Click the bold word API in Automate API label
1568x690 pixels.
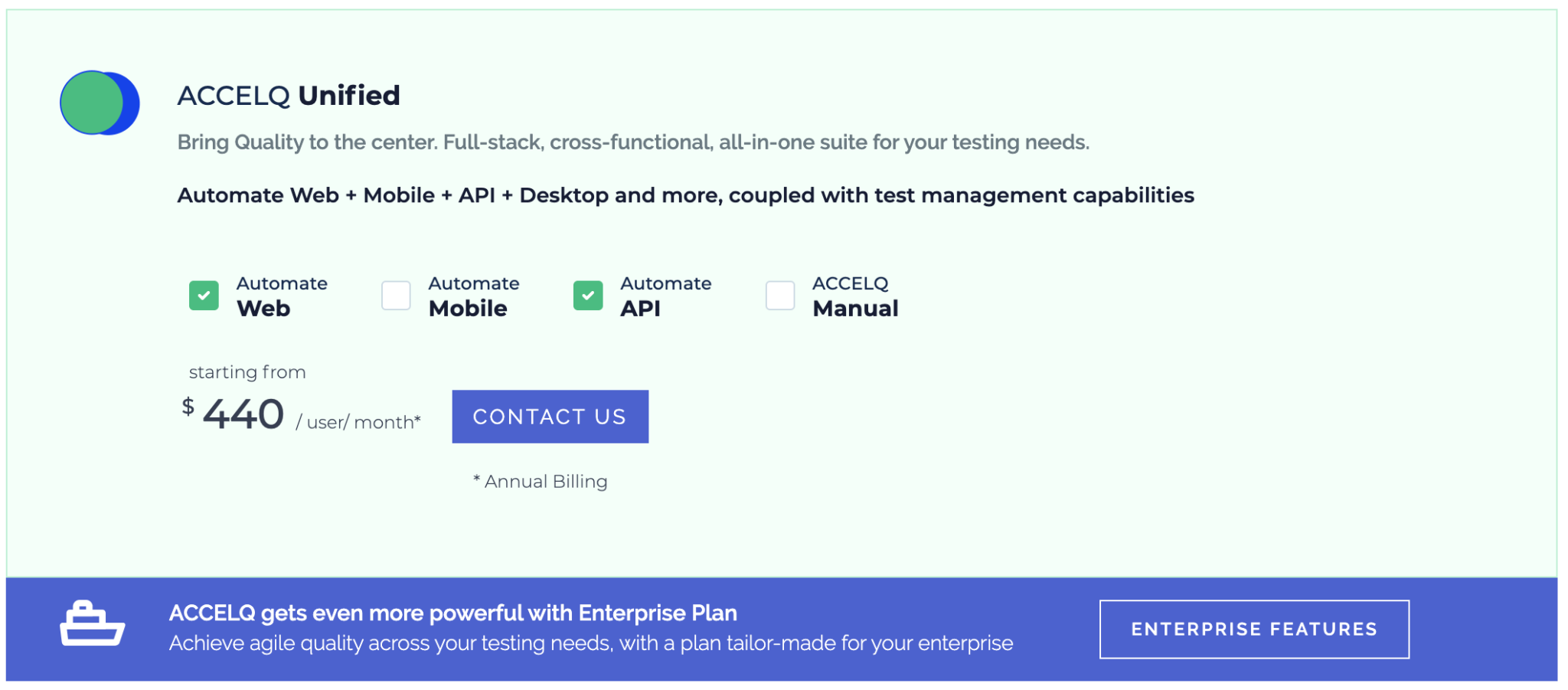click(x=640, y=309)
